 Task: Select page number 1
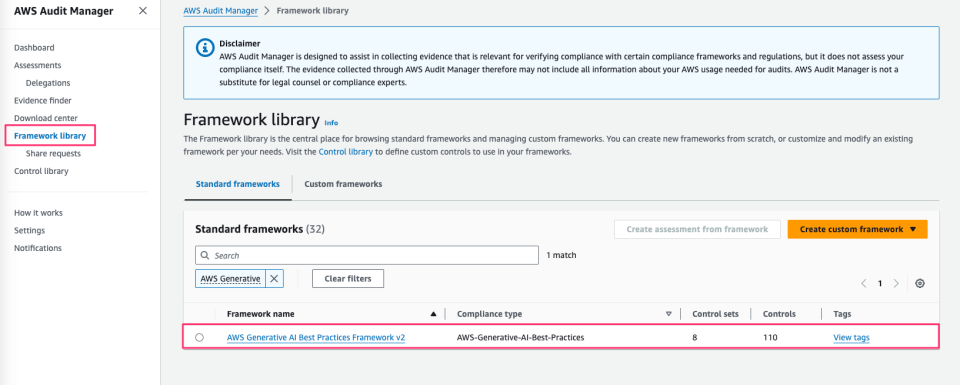[880, 283]
